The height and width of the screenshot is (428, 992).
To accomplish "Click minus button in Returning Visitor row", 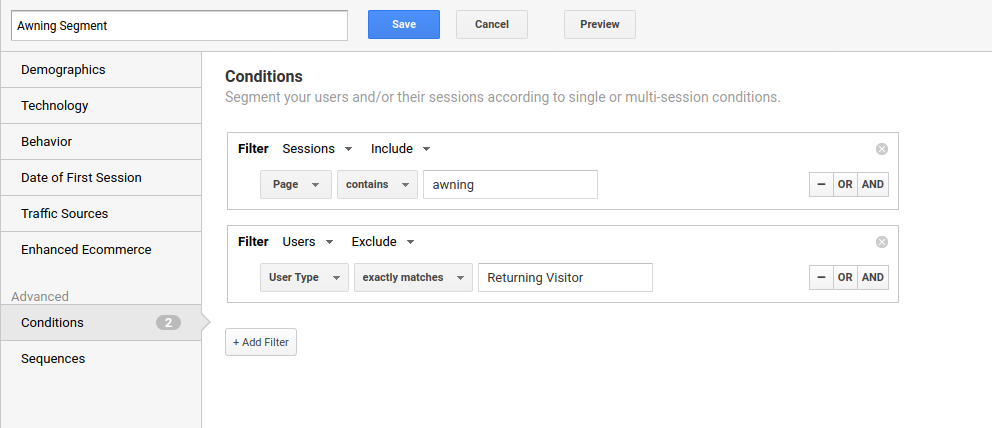I will 821,278.
